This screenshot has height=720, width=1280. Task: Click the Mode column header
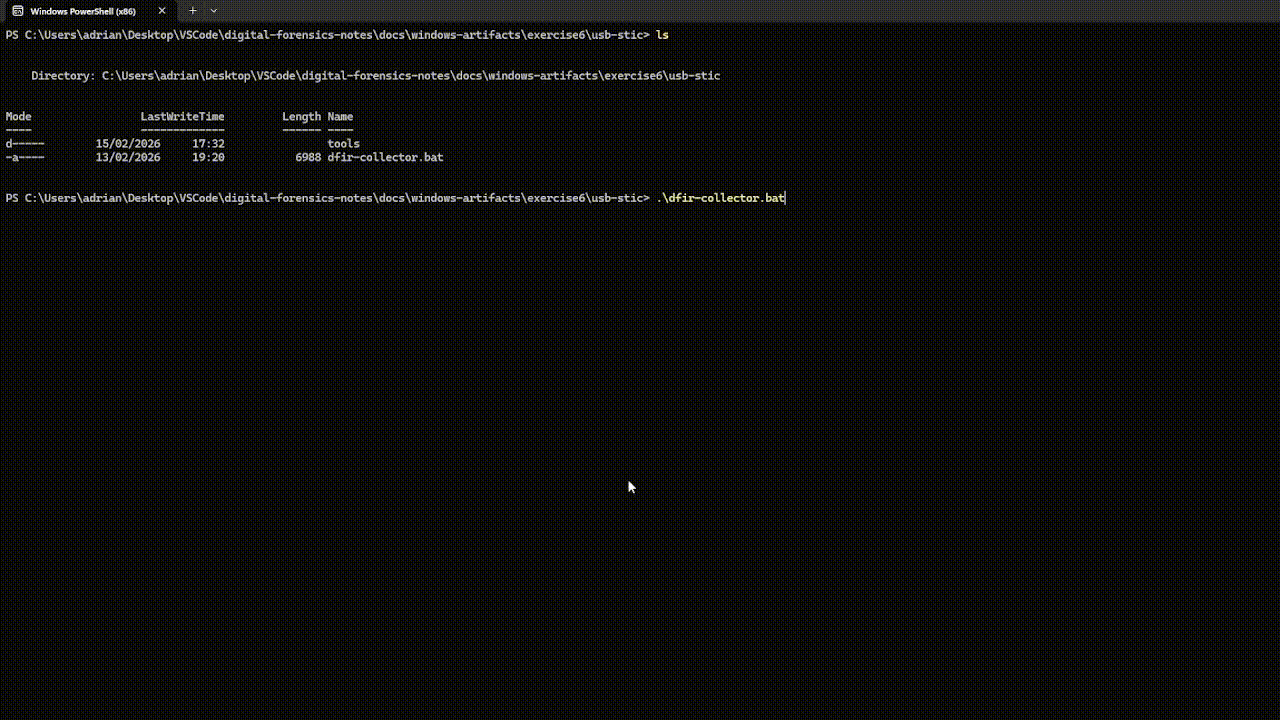pos(18,117)
